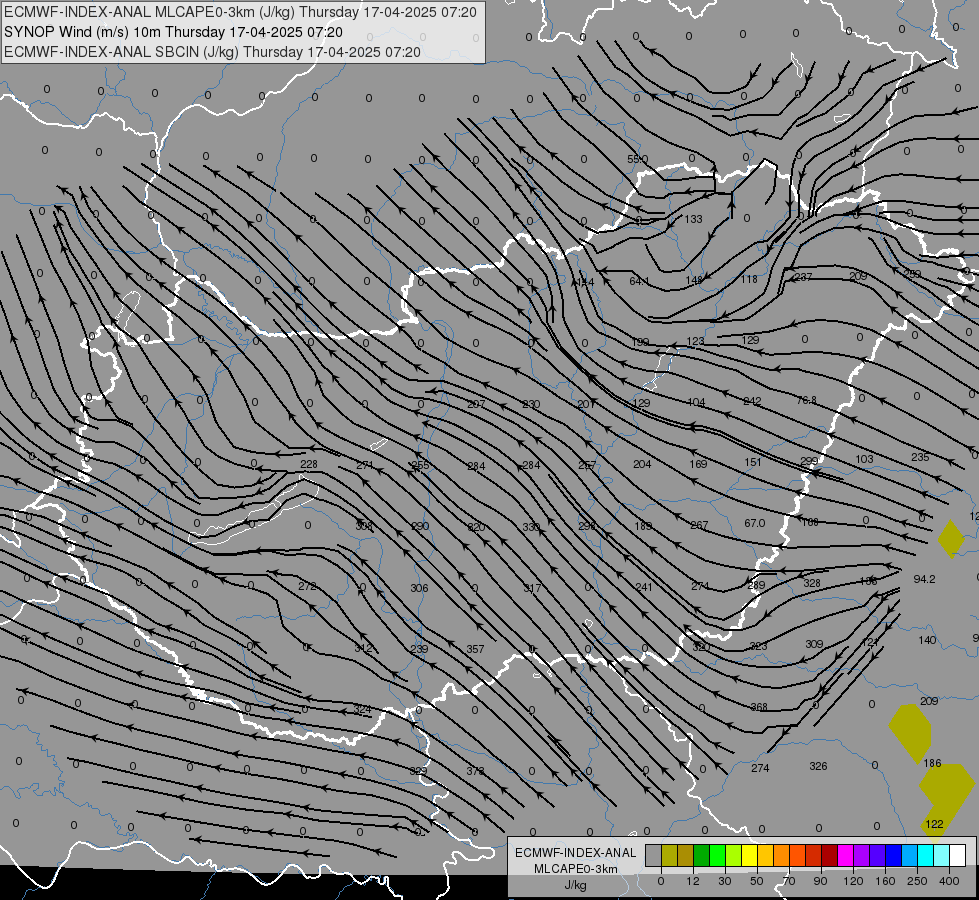Screen dimensions: 979x900
Task: Click the map value 76.8
Action: (x=806, y=400)
